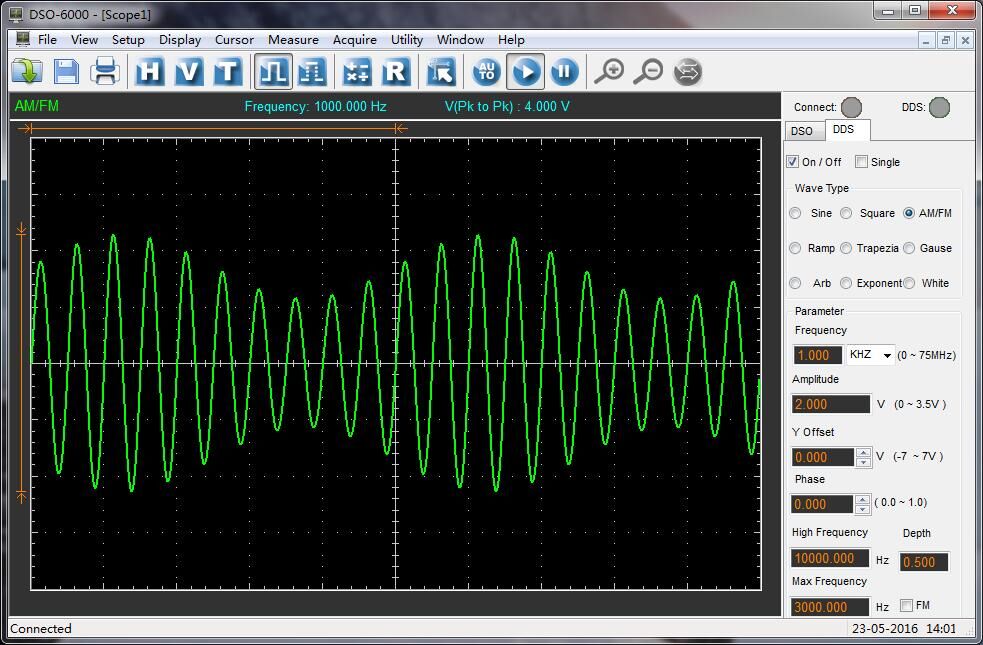The image size is (983, 645).
Task: Pause acquisition with the pause icon
Action: click(564, 71)
